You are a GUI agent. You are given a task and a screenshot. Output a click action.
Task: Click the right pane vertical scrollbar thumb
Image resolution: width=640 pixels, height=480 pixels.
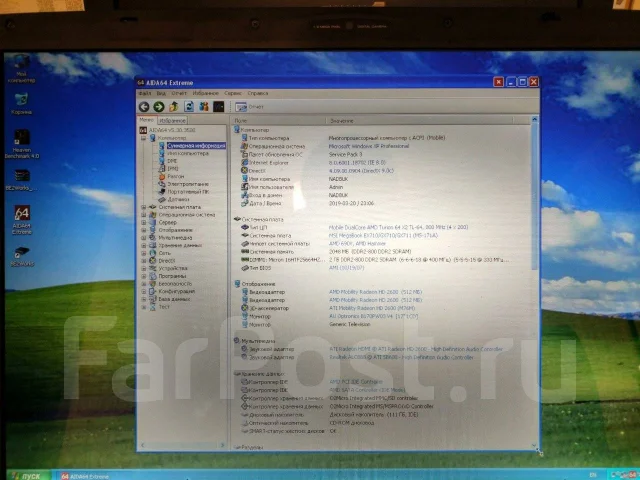click(x=535, y=196)
